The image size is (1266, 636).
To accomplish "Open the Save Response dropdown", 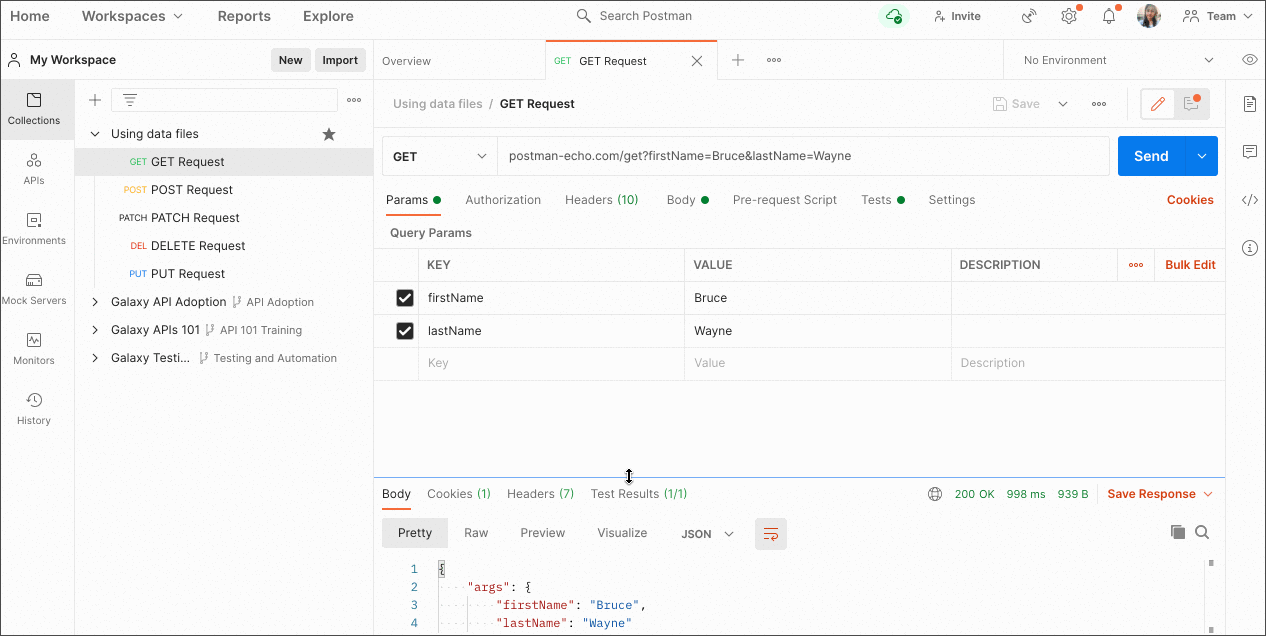I will pos(1160,494).
